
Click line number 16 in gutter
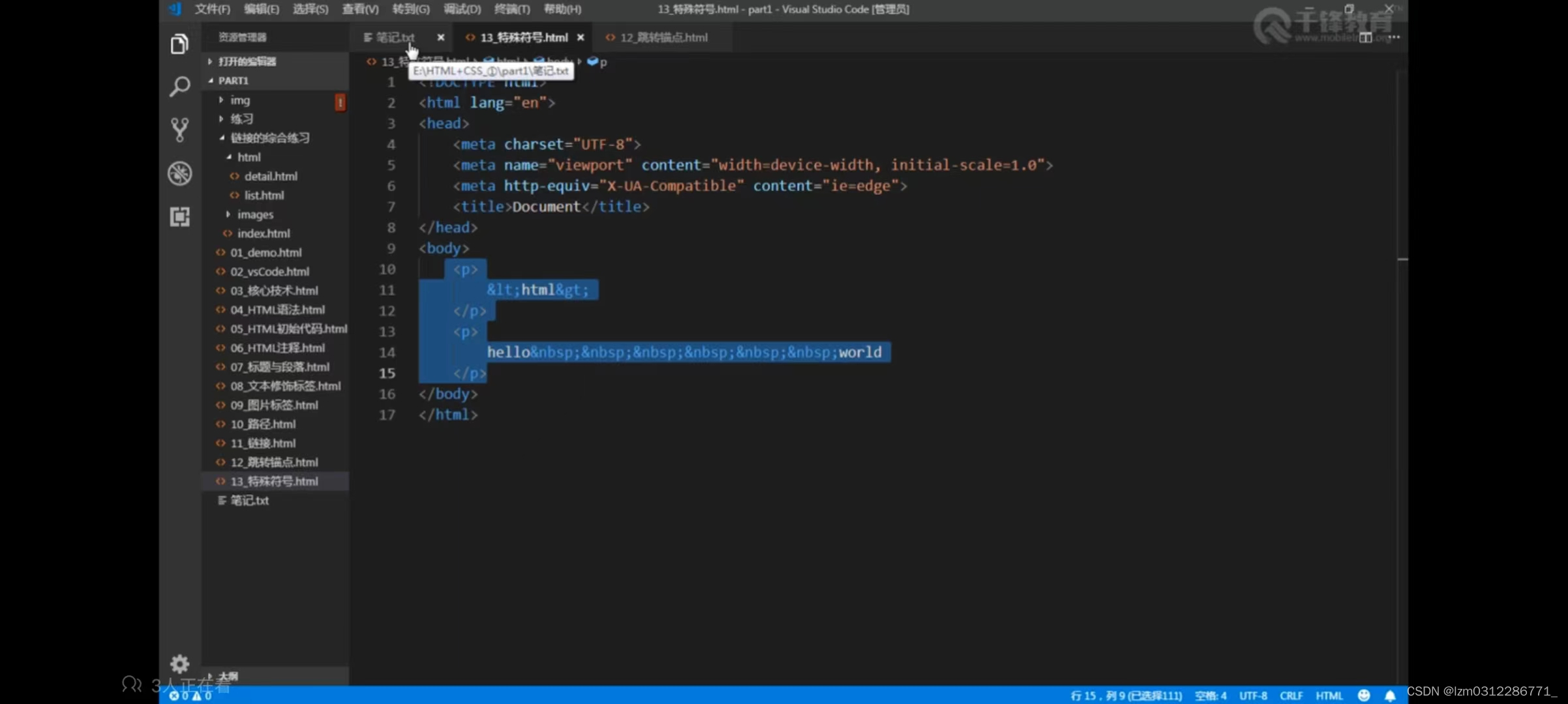pos(387,394)
